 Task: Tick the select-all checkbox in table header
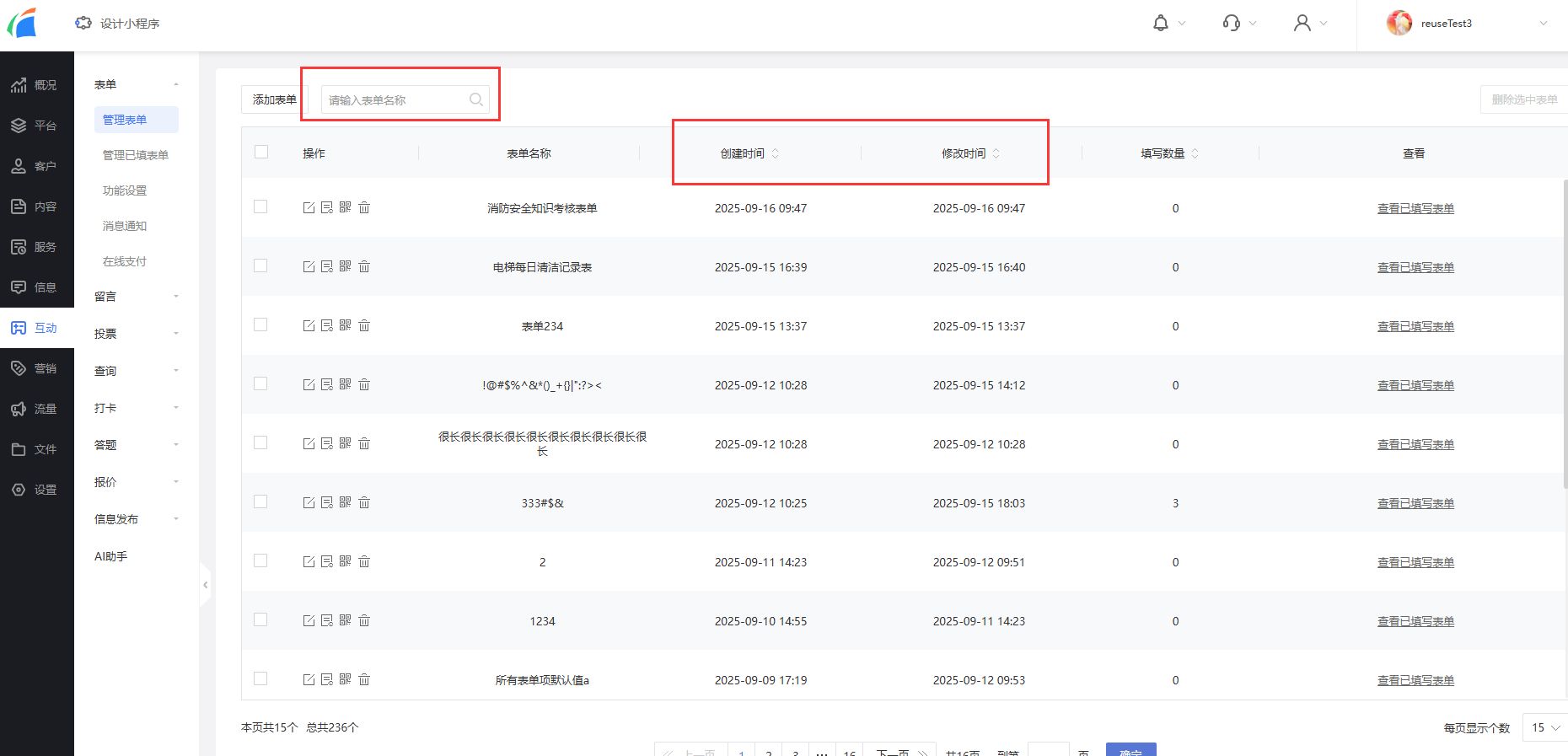tap(261, 152)
